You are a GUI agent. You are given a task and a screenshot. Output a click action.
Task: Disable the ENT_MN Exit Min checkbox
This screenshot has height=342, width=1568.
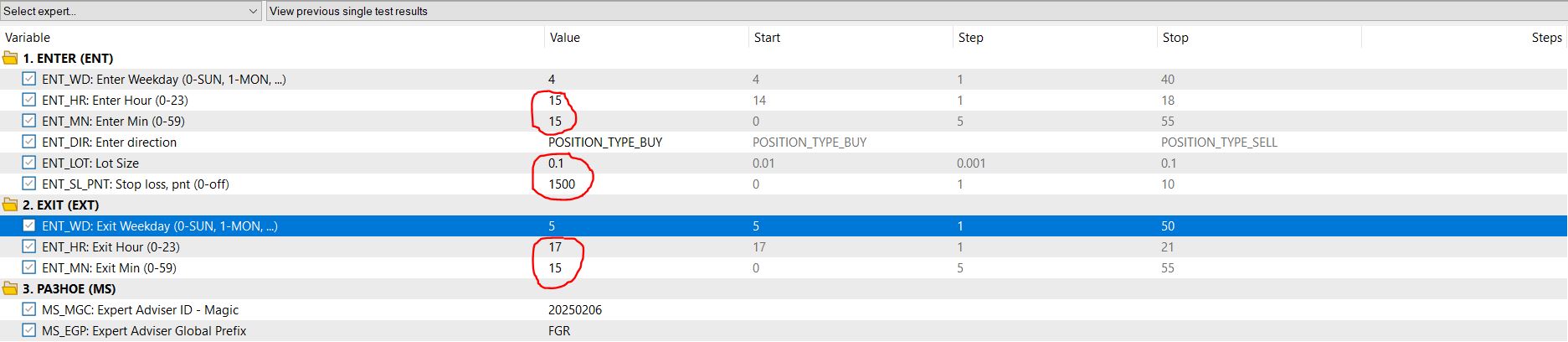point(29,268)
